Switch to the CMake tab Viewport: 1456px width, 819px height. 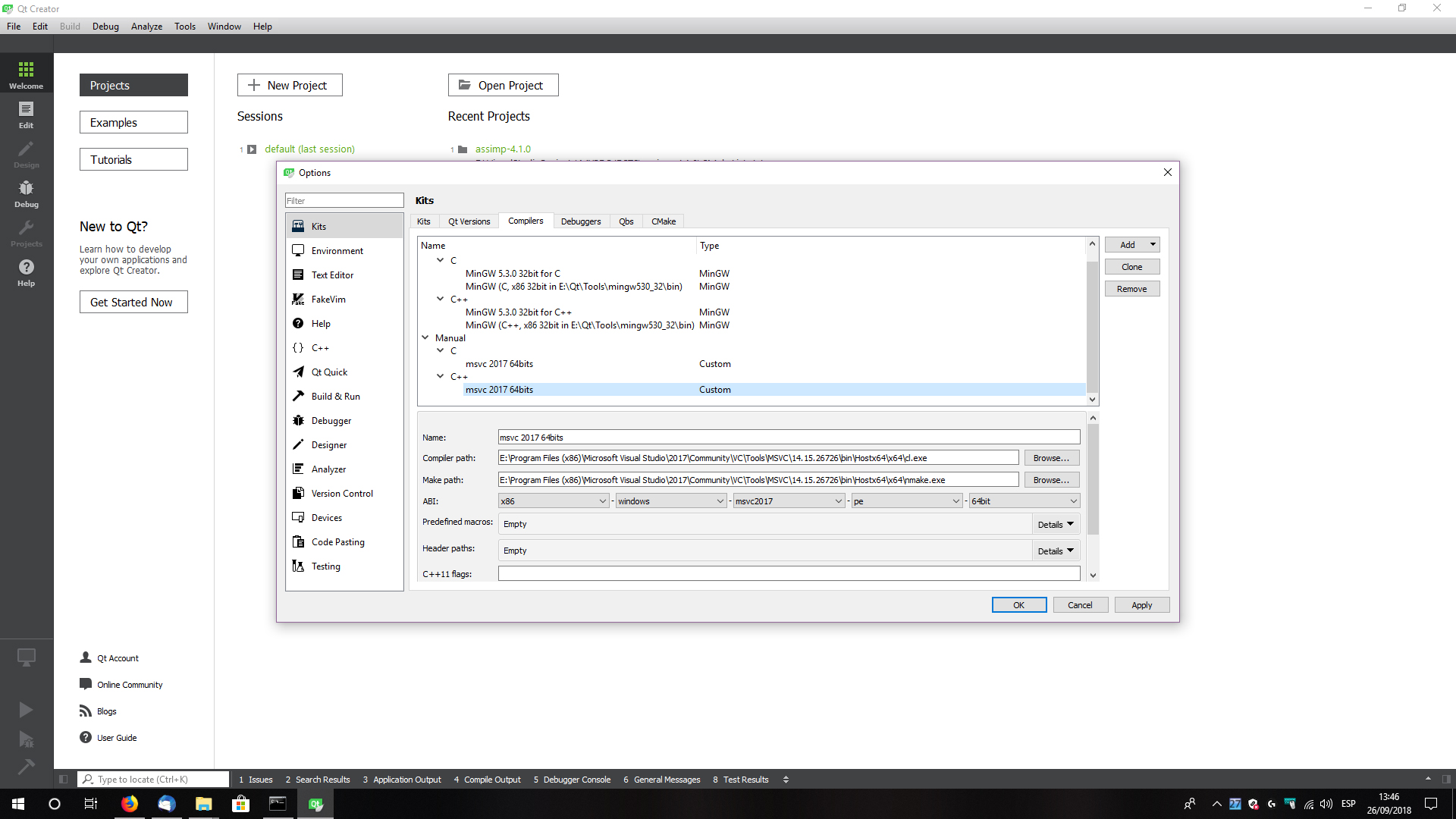664,221
